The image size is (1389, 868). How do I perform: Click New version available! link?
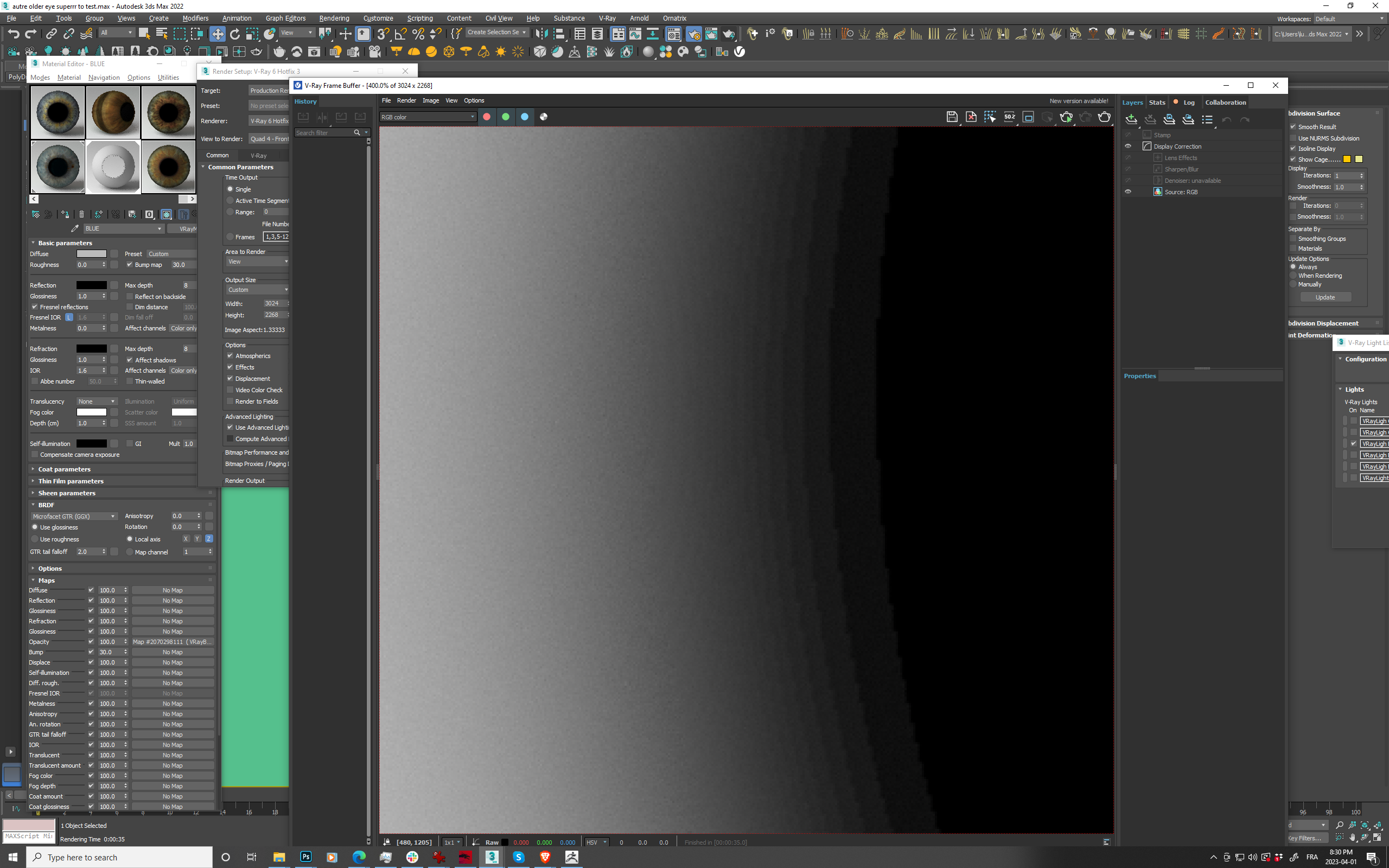1079,101
